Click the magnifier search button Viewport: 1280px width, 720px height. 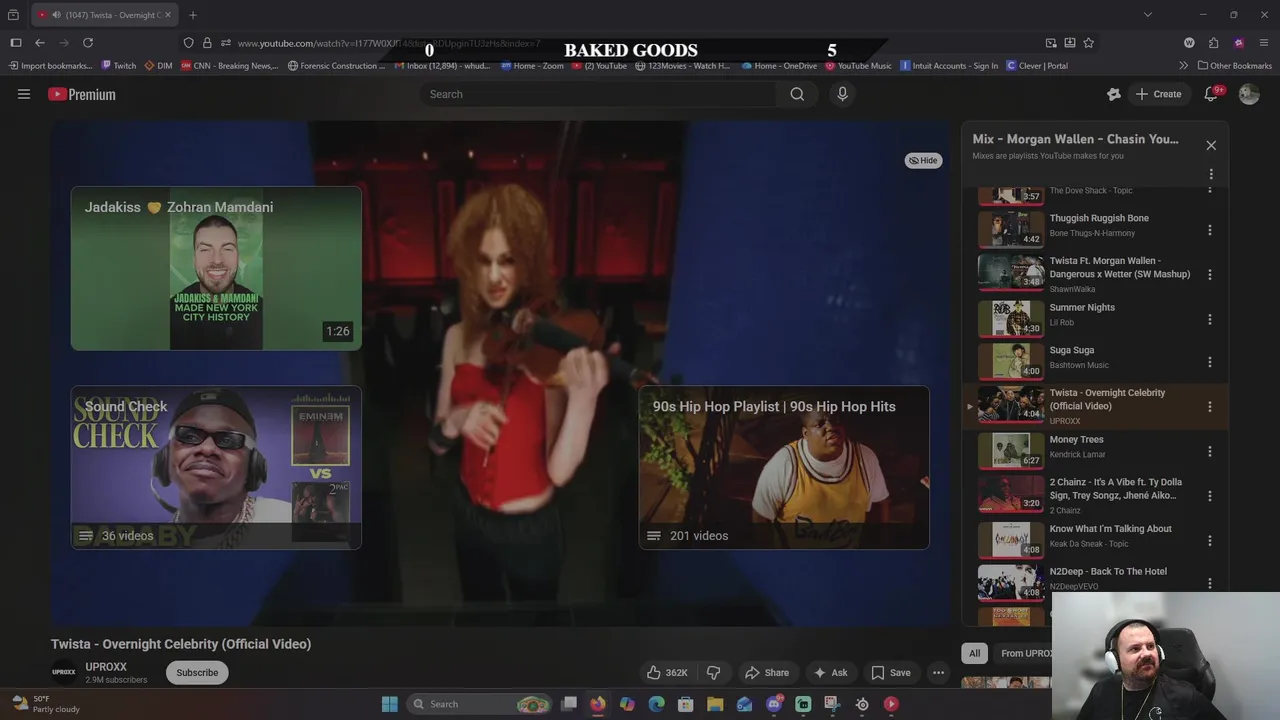click(797, 94)
